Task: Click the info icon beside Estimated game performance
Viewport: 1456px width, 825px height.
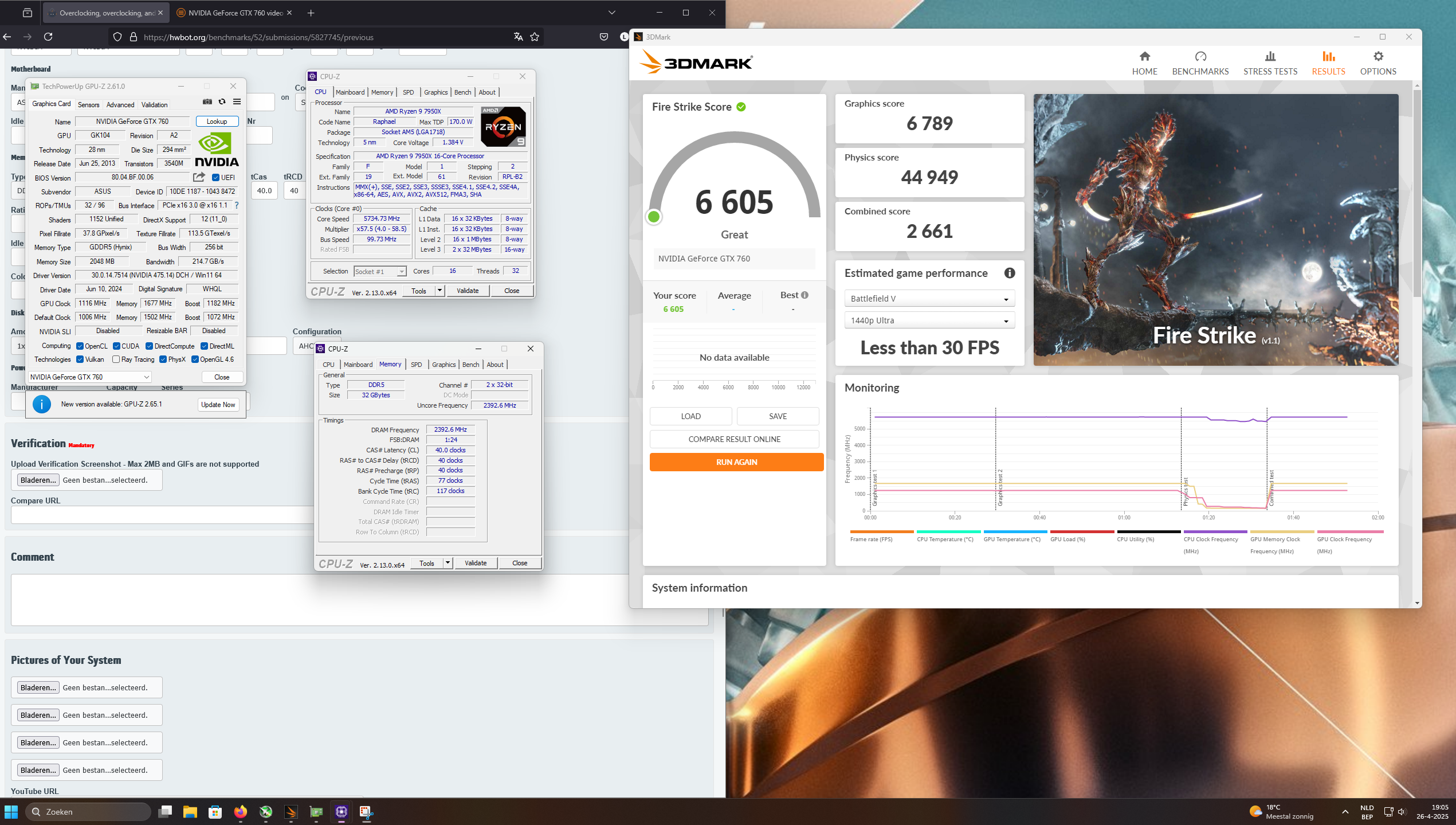Action: pyautogui.click(x=1010, y=273)
